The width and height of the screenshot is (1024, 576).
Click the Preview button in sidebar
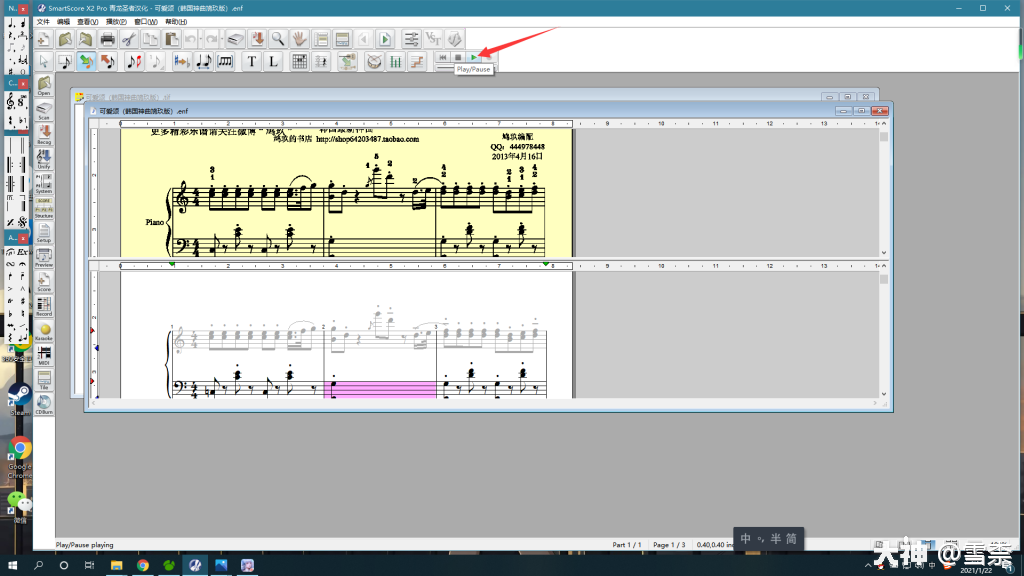[x=44, y=257]
